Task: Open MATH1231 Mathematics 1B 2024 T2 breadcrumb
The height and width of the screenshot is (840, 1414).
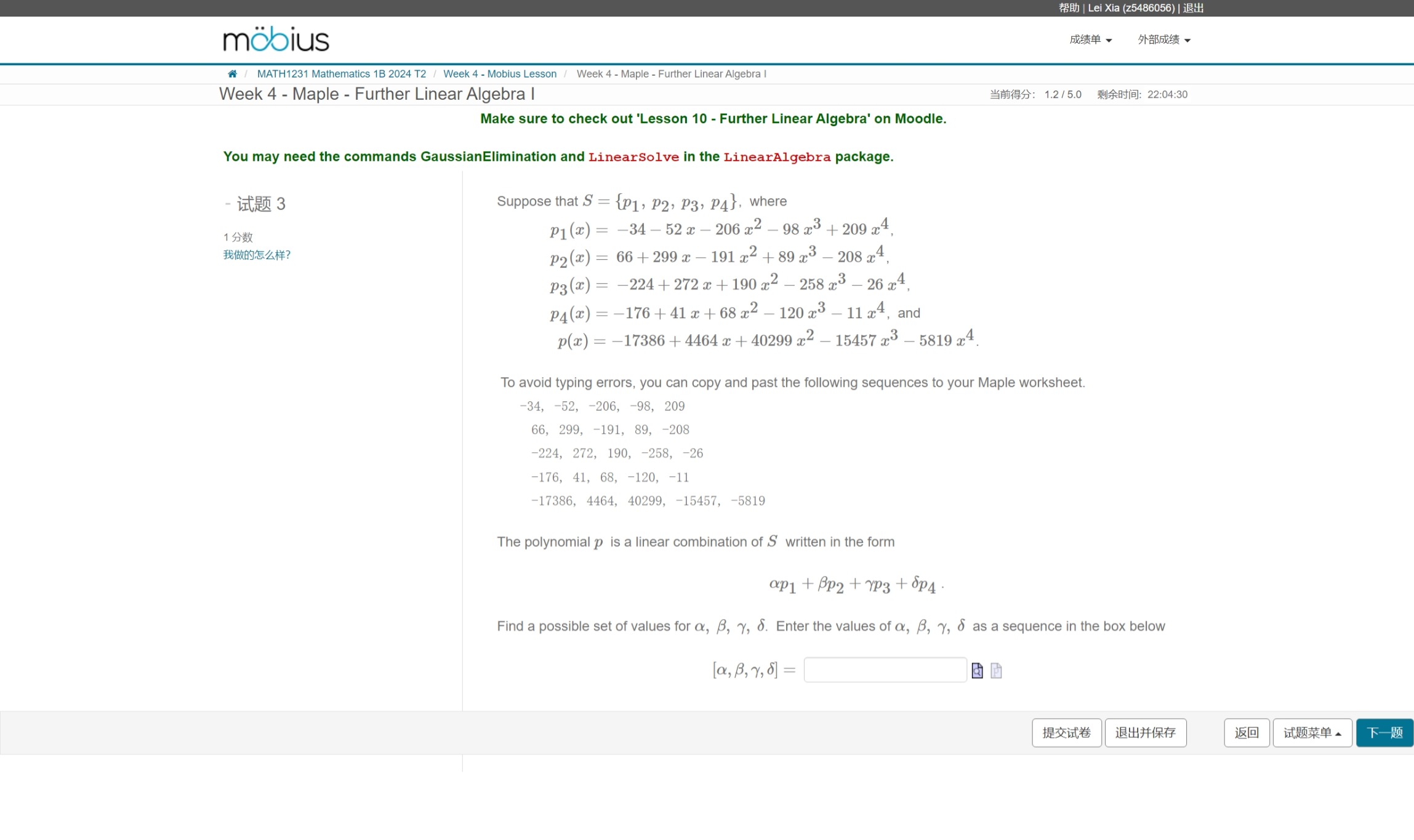Action: [x=342, y=73]
